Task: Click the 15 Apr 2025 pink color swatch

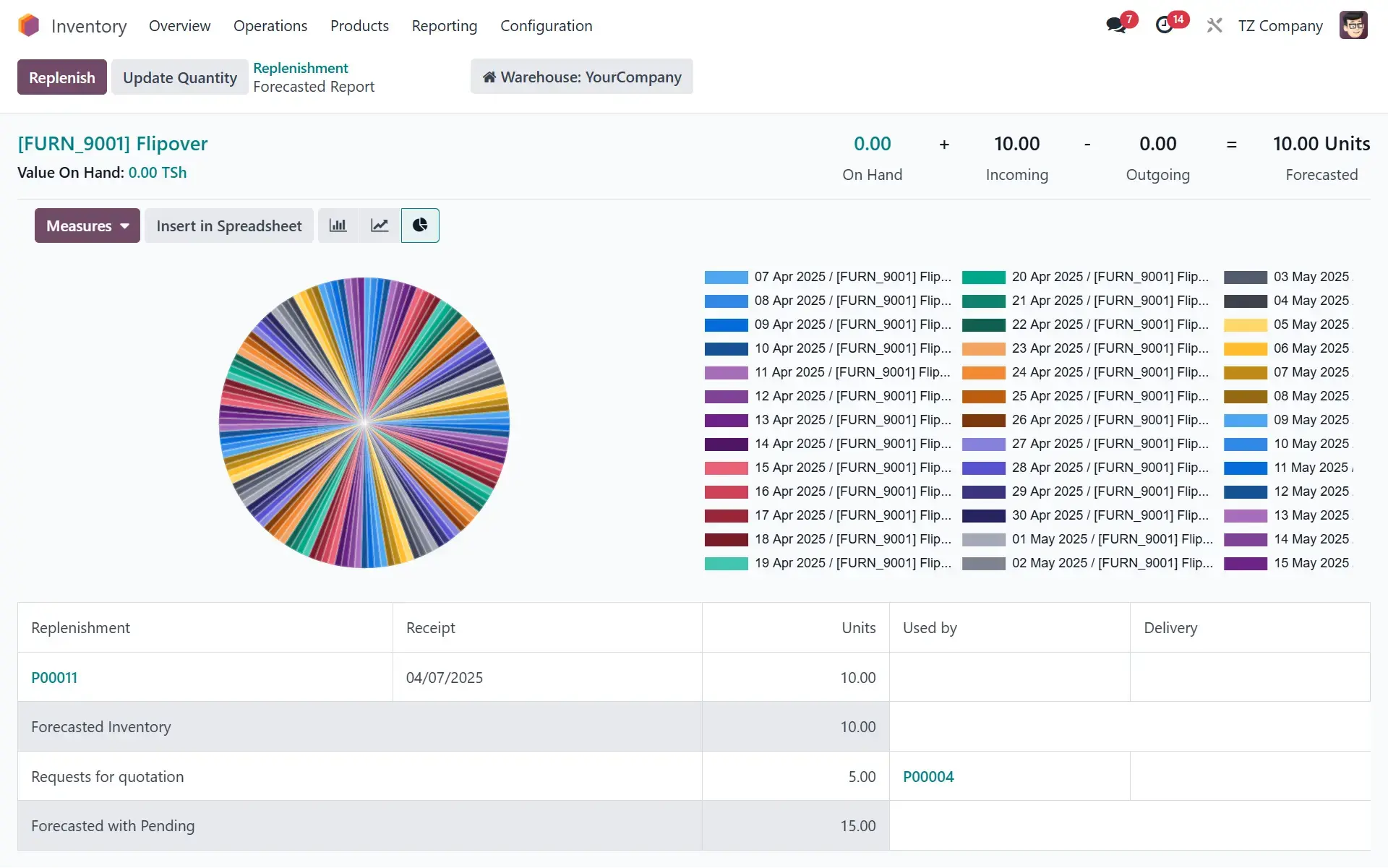Action: click(x=726, y=468)
